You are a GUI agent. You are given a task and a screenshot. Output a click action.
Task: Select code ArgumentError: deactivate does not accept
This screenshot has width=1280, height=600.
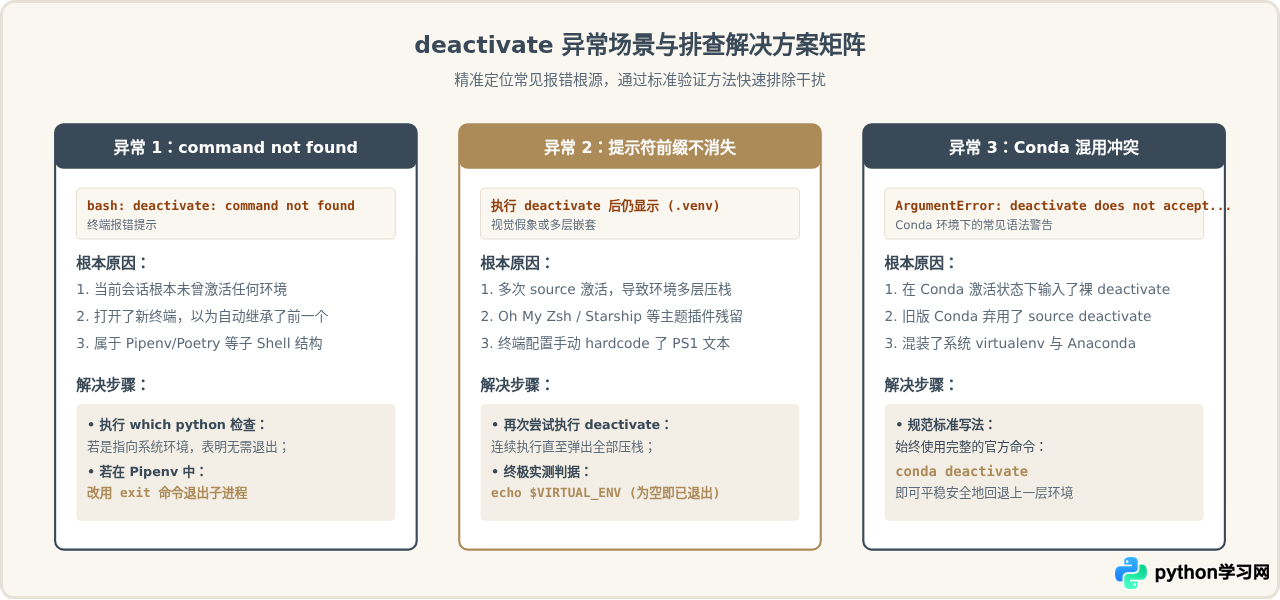point(1063,205)
